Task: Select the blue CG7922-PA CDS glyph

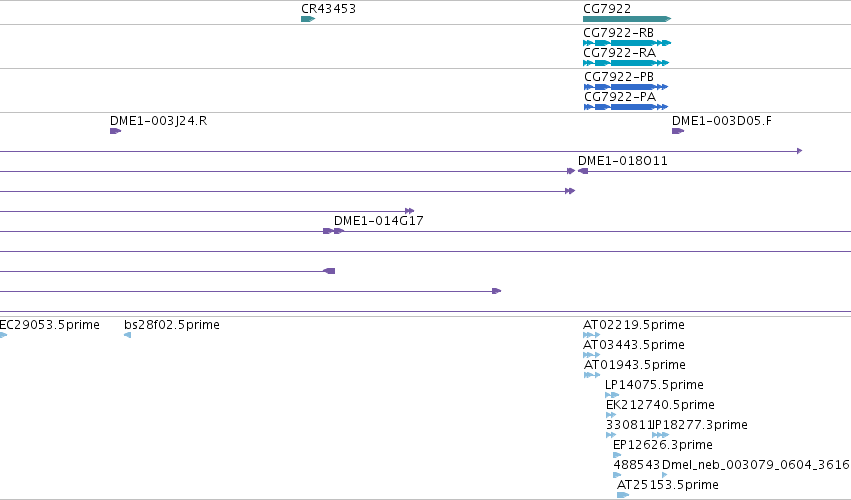Action: (x=626, y=107)
